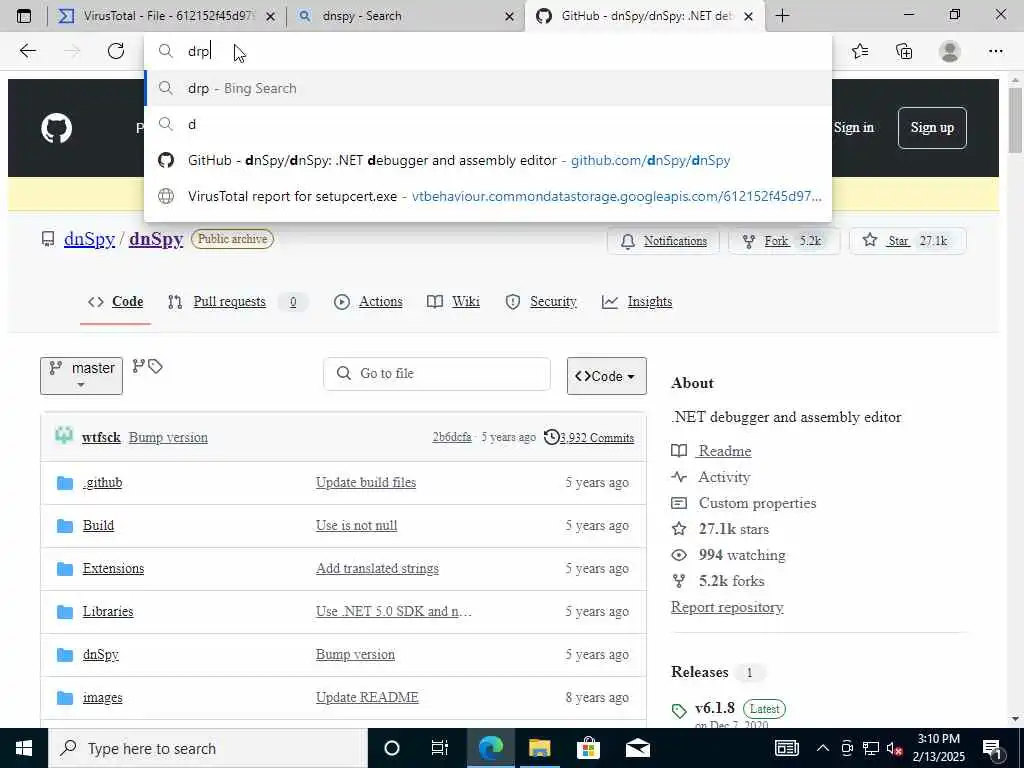Open the Libraries folder
This screenshot has width=1024, height=768.
(108, 612)
